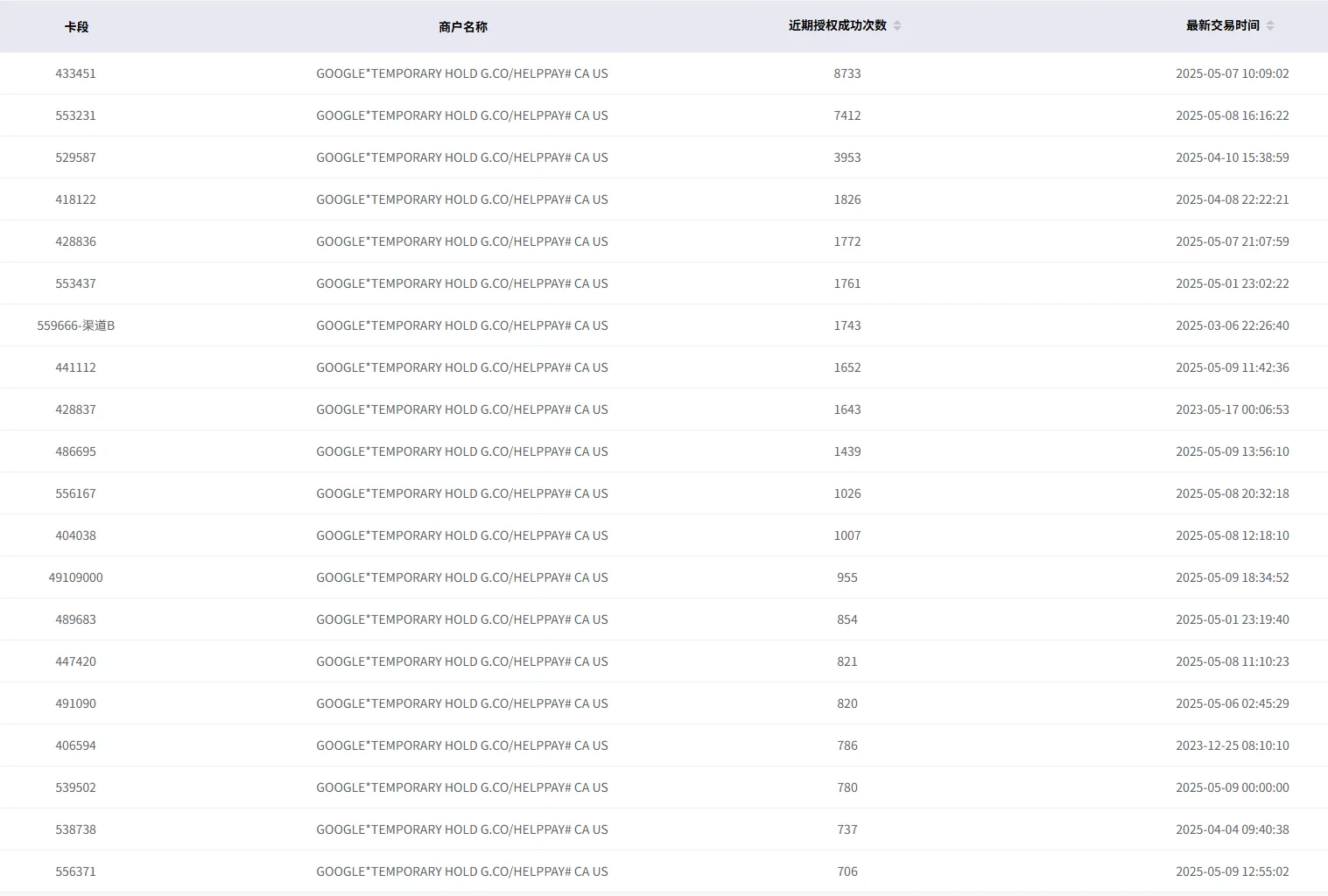Viewport: 1328px width, 896px height.
Task: Click the merchant name in the 556371 row
Action: [462, 871]
